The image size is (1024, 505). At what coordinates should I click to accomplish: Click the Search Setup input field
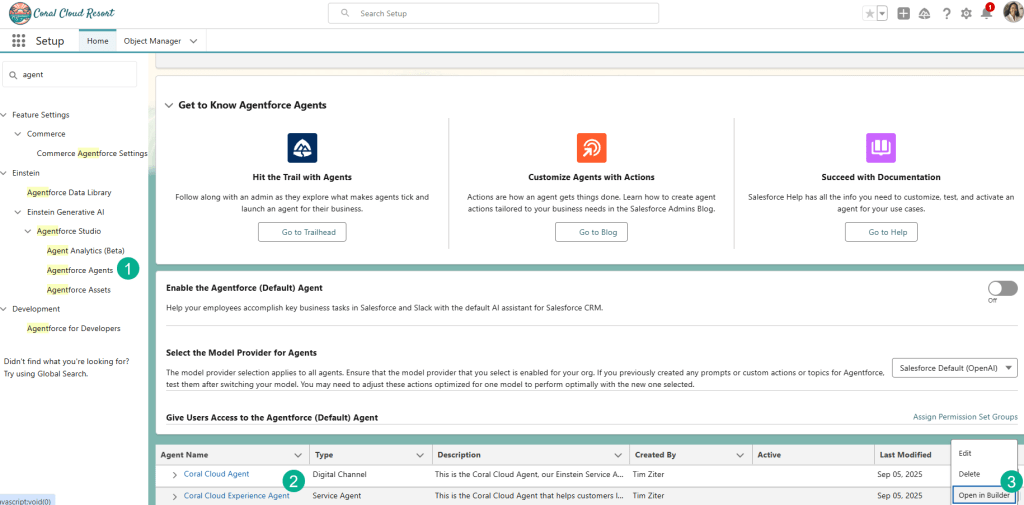[493, 13]
